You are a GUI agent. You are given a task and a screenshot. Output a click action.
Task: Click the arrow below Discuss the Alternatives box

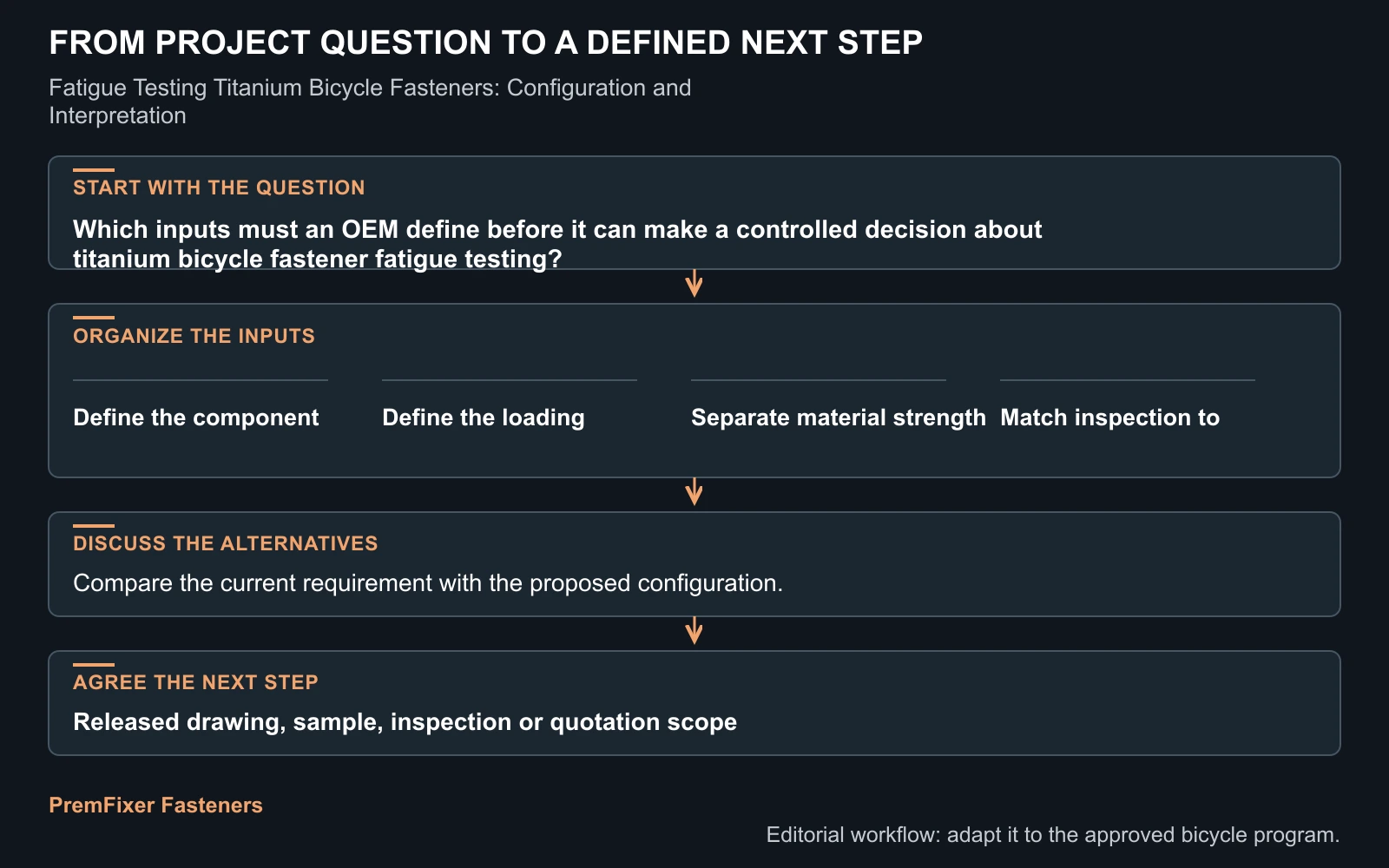pos(694,631)
